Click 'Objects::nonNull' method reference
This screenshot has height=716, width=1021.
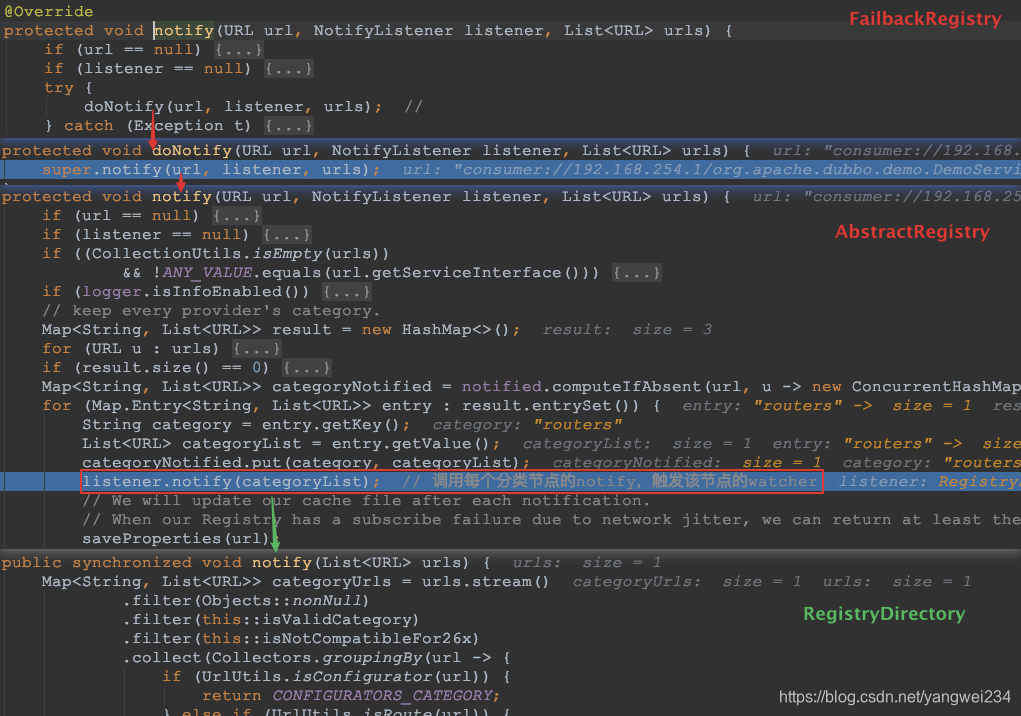(x=281, y=600)
